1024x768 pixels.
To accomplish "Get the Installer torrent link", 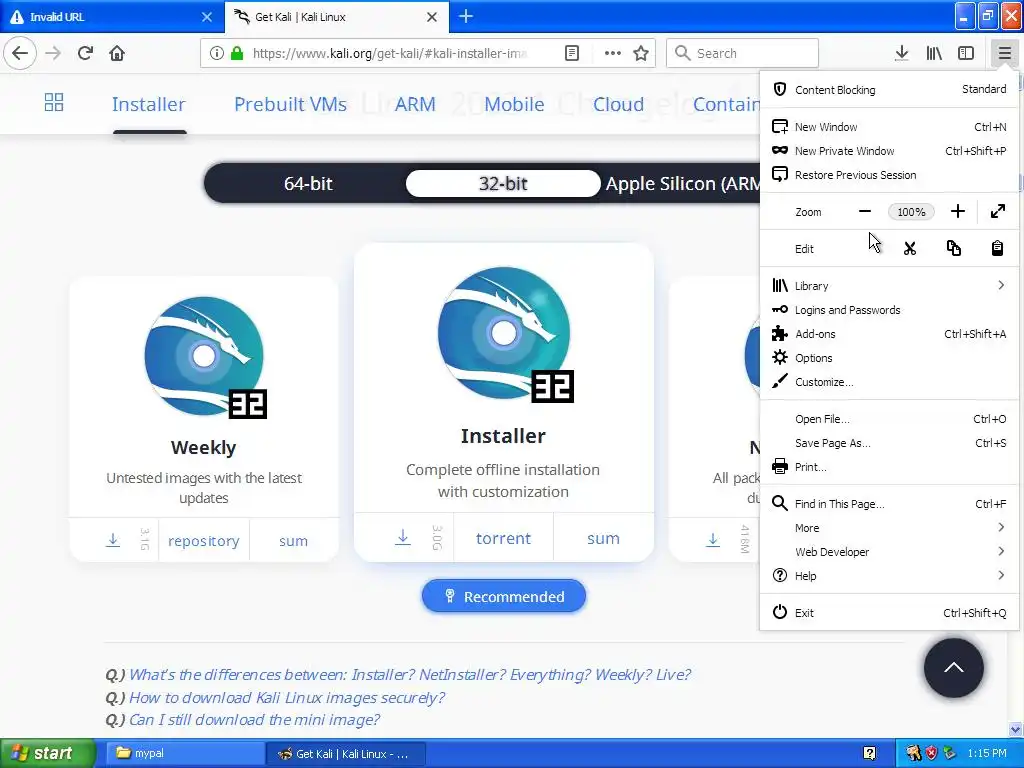I will tap(503, 538).
